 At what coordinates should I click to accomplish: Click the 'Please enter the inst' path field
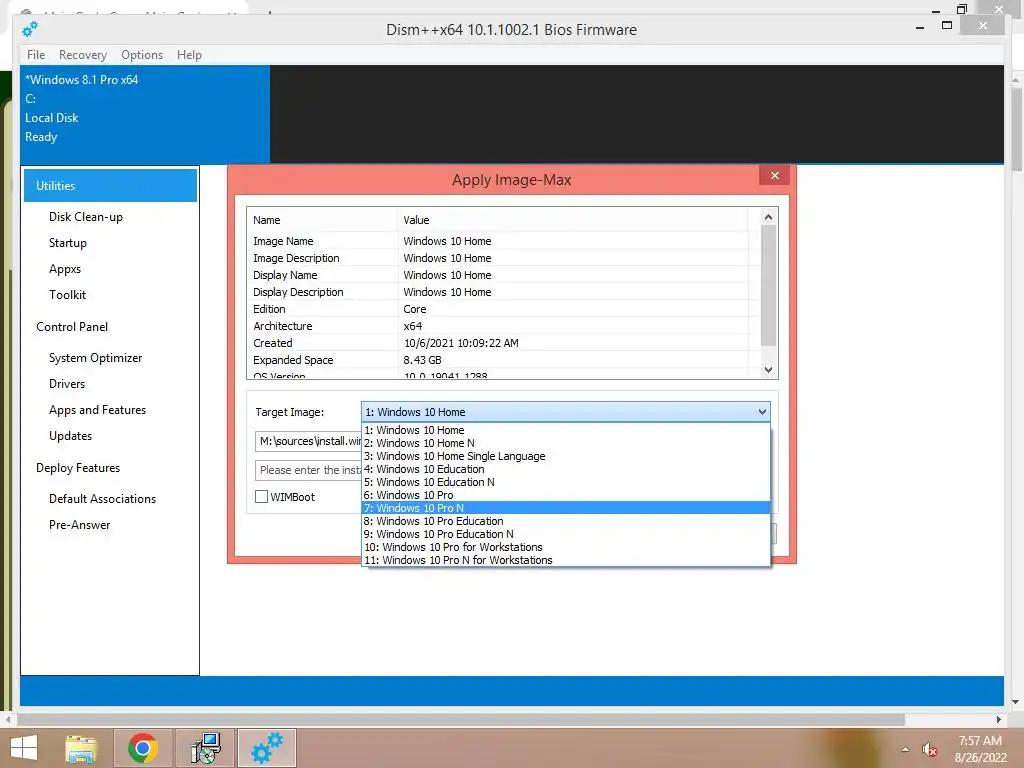click(308, 470)
